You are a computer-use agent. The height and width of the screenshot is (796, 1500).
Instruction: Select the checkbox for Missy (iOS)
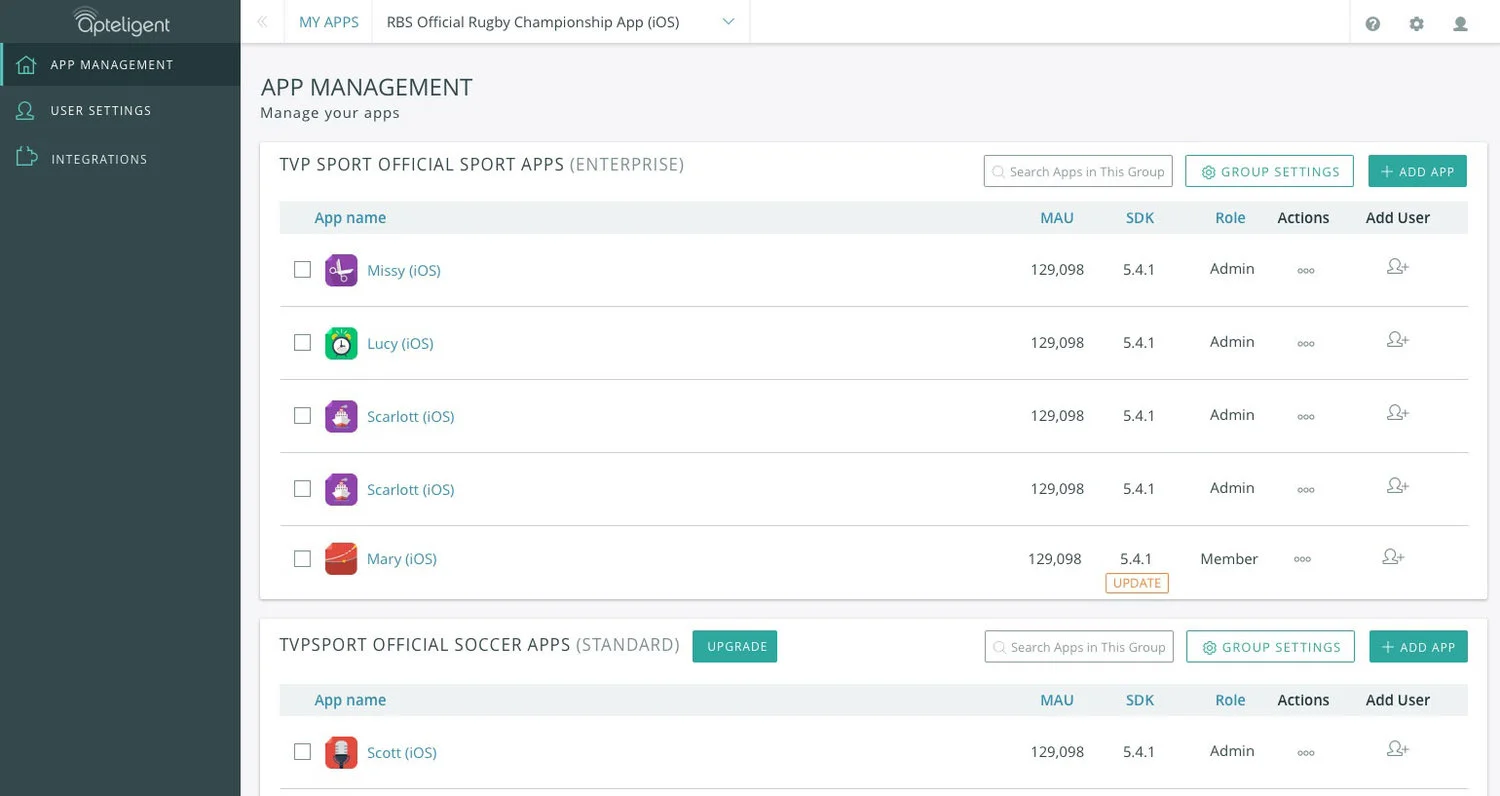[302, 270]
